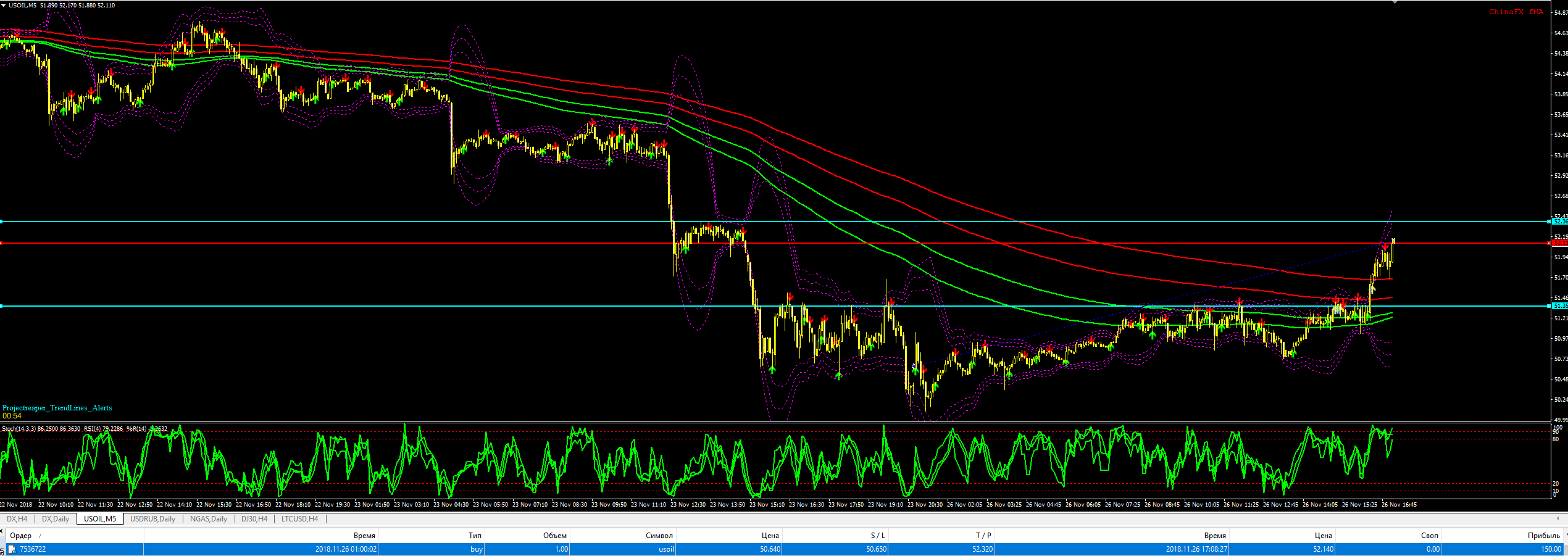Select order number 7536722
Viewport: 1568px width, 556px height.
point(33,549)
